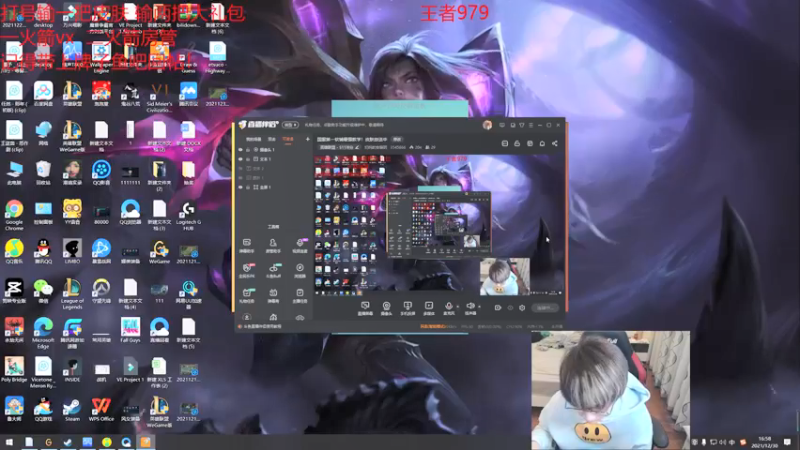This screenshot has height=450, width=800.
Task: Click the 修改 button beside stream title
Action: (397, 139)
